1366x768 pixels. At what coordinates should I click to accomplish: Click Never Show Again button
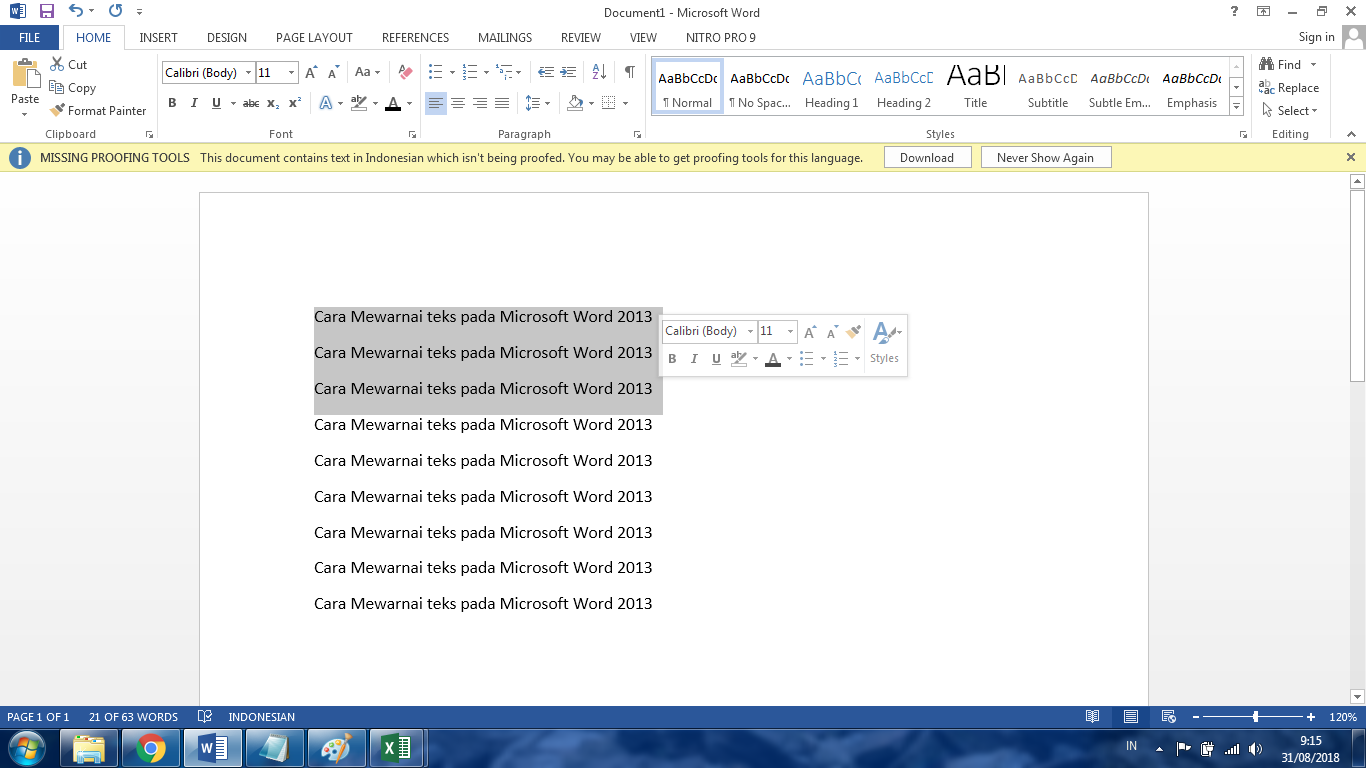(x=1045, y=157)
